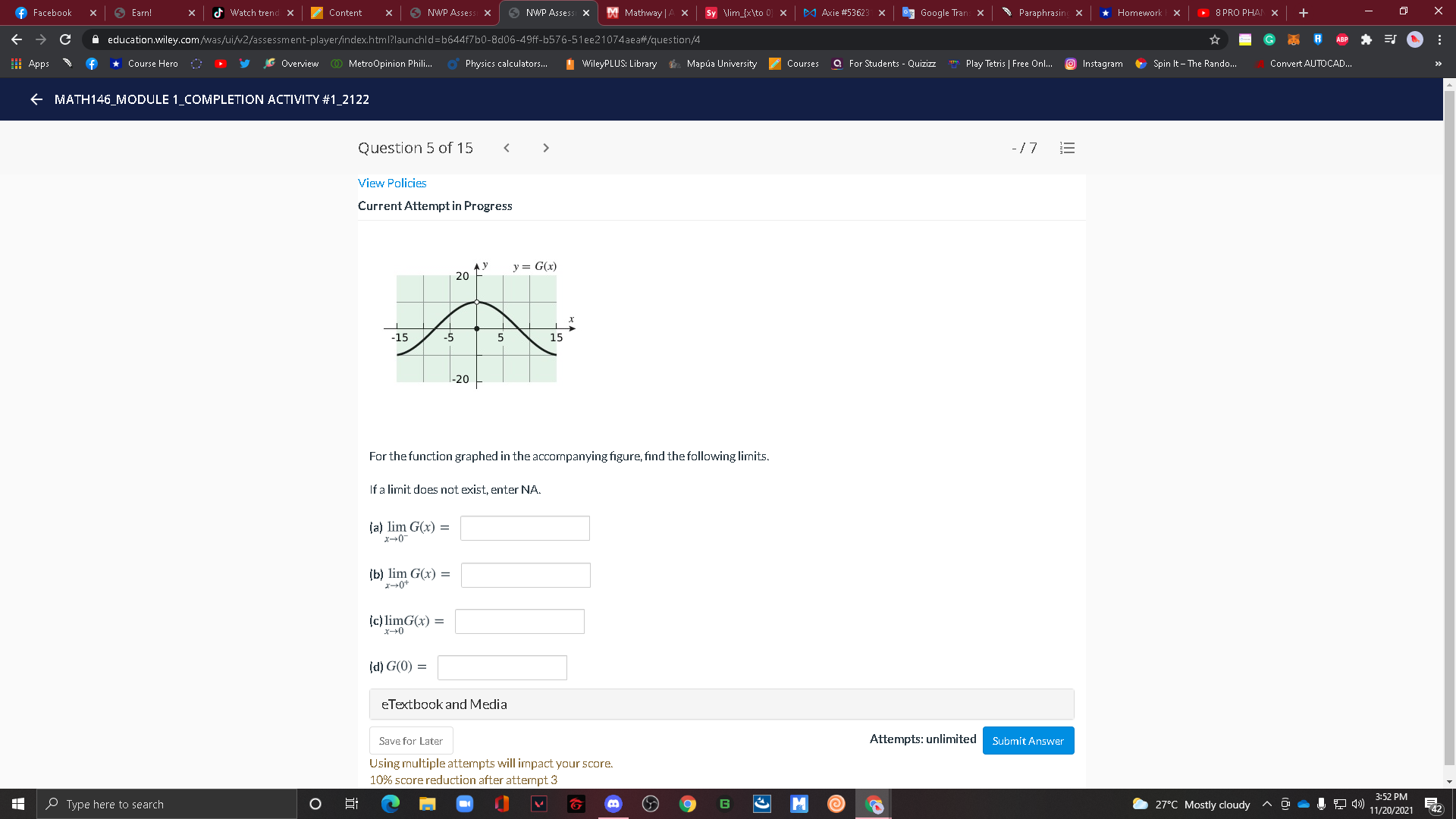Expand the bookmarks overflow double chevron
1456x819 pixels.
[x=1438, y=64]
